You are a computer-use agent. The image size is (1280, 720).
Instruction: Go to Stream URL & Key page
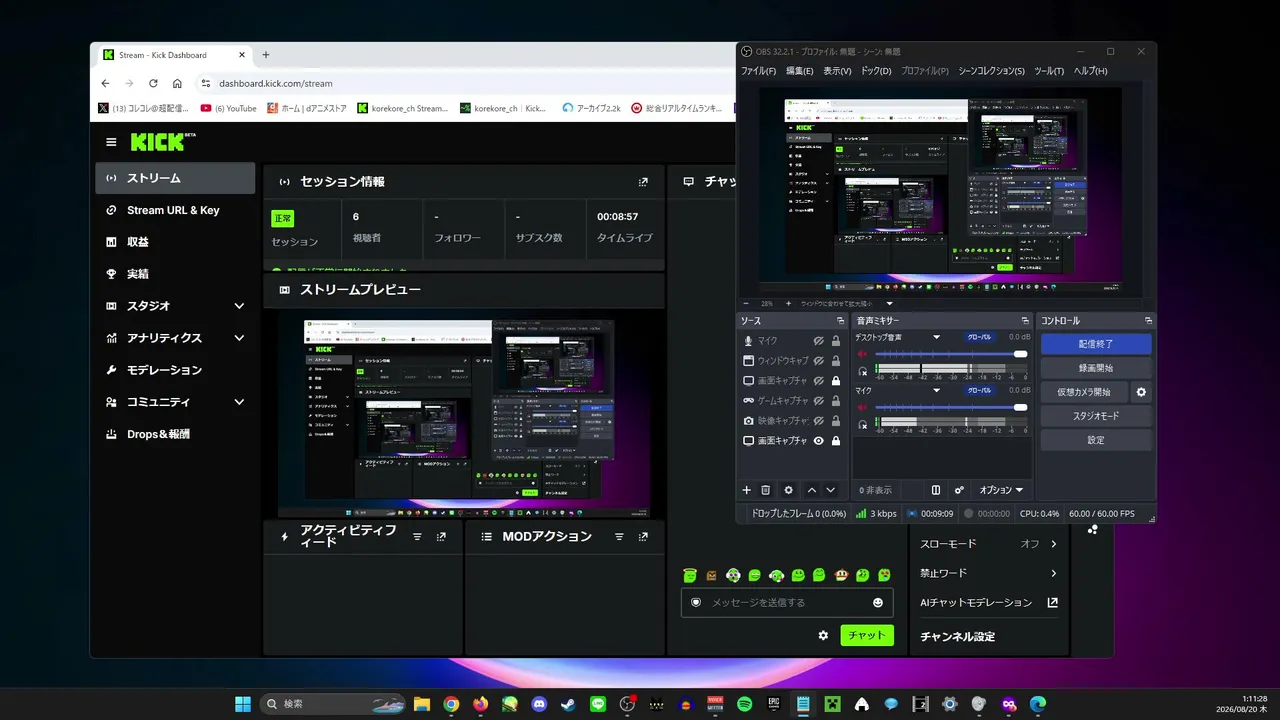point(175,210)
